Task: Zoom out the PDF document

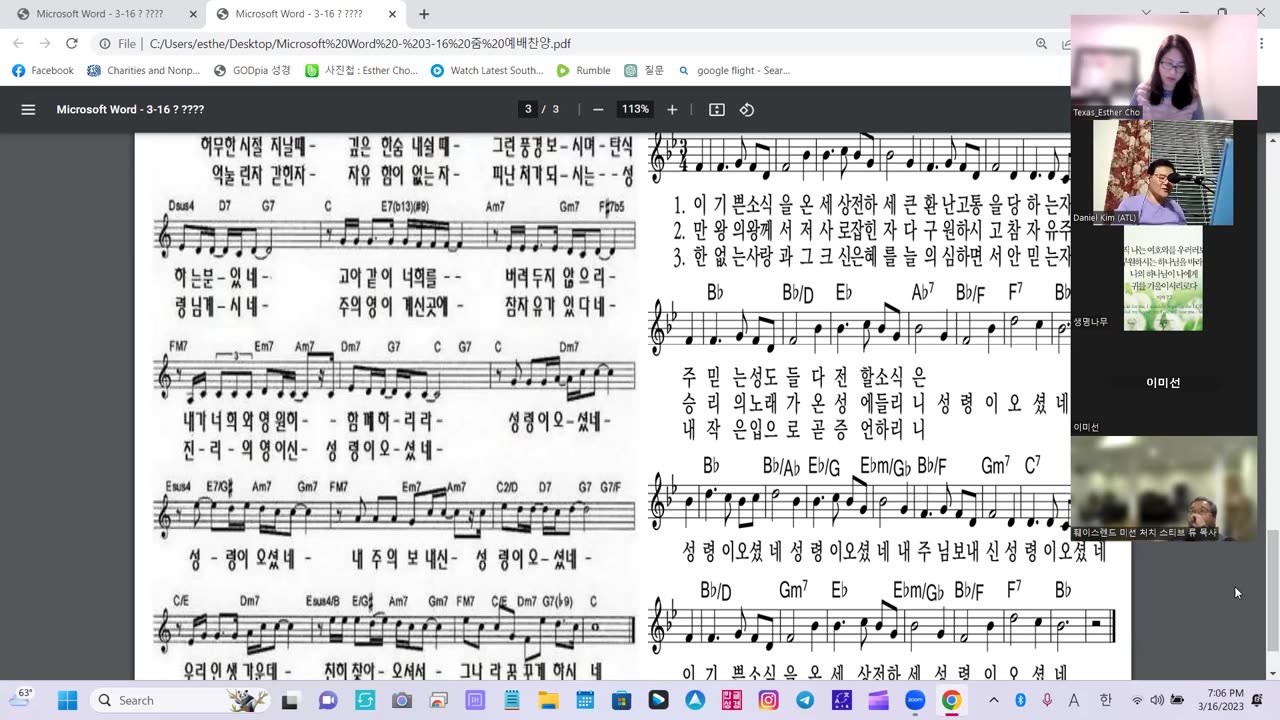Action: click(x=598, y=110)
